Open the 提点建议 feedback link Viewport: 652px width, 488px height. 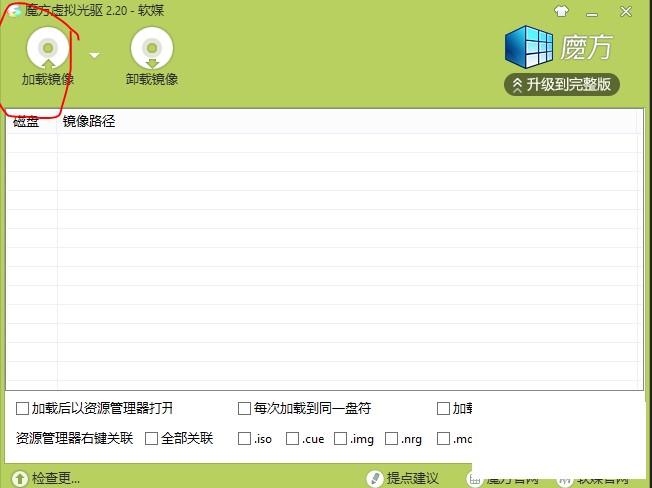(412, 478)
